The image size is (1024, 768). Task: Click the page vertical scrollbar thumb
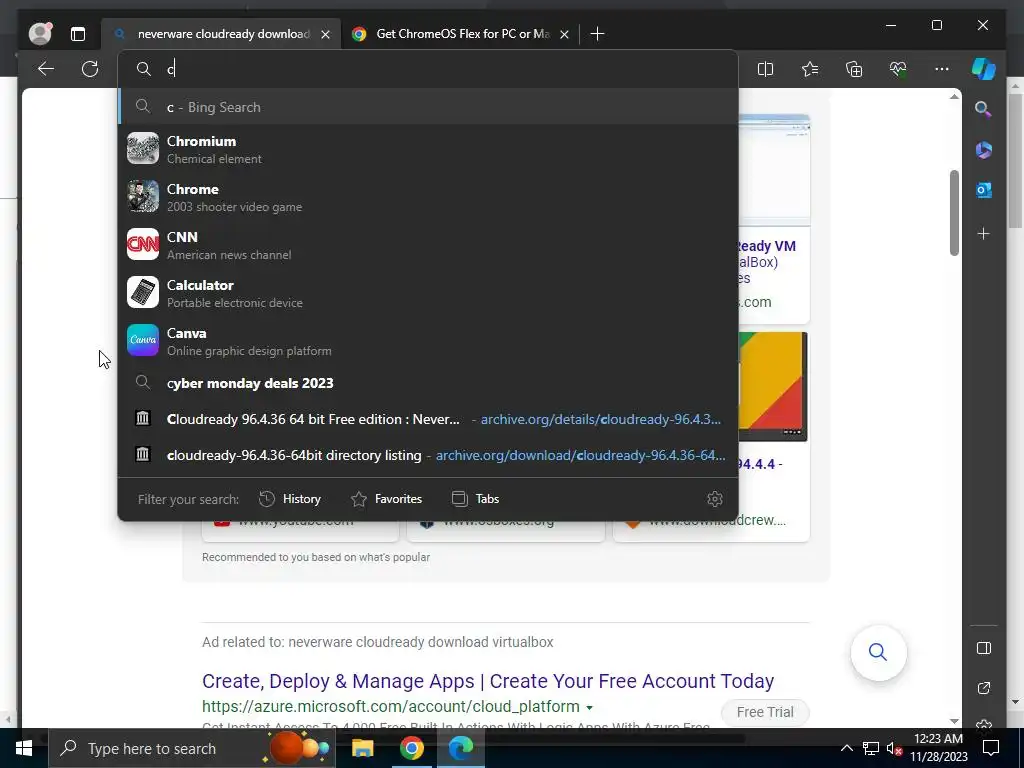tap(954, 213)
